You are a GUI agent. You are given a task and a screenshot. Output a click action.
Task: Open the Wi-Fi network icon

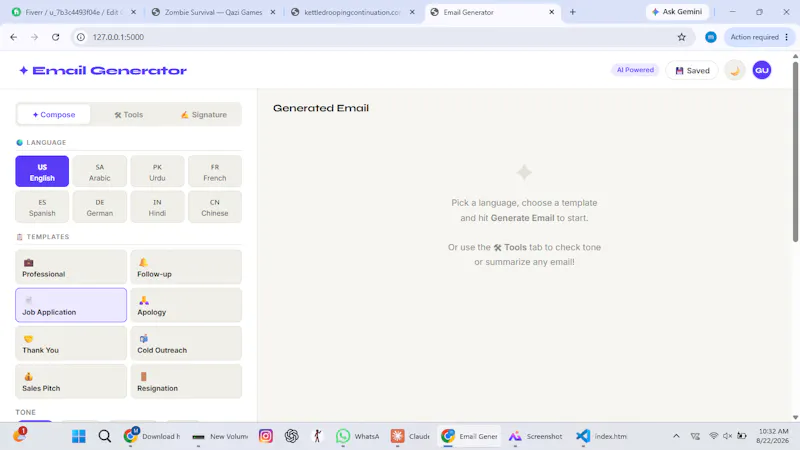click(713, 436)
